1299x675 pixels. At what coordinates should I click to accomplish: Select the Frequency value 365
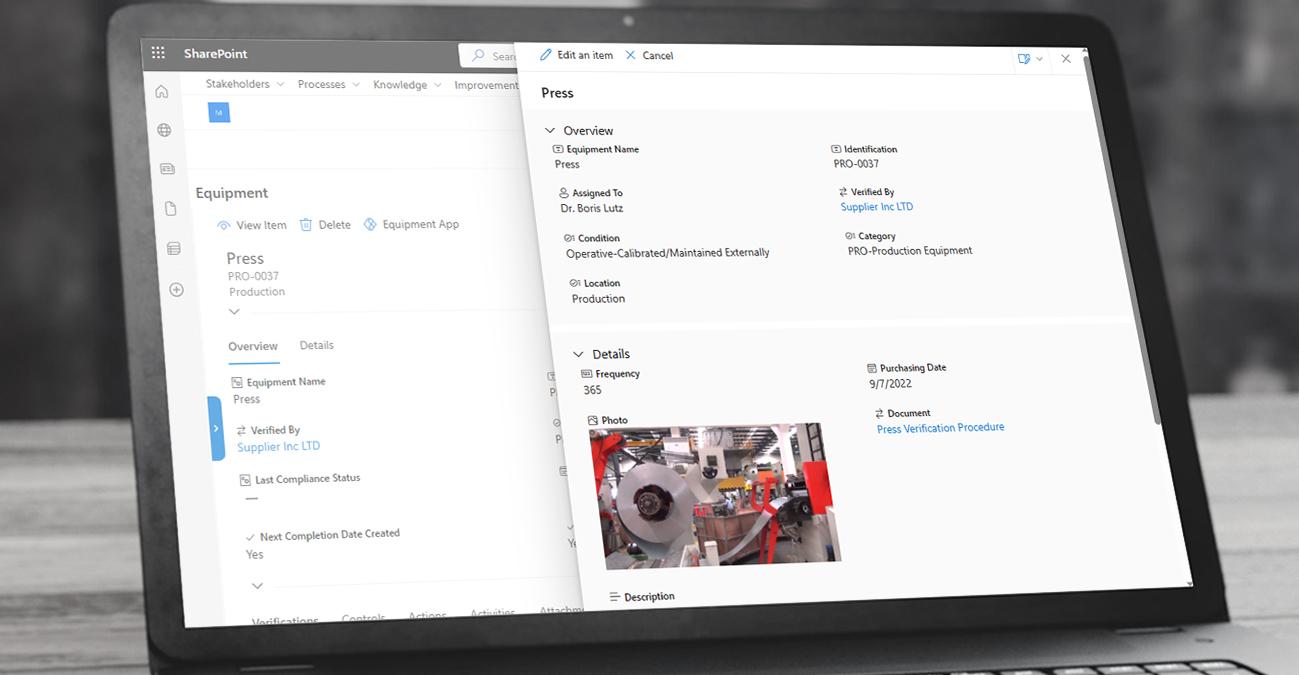click(592, 391)
